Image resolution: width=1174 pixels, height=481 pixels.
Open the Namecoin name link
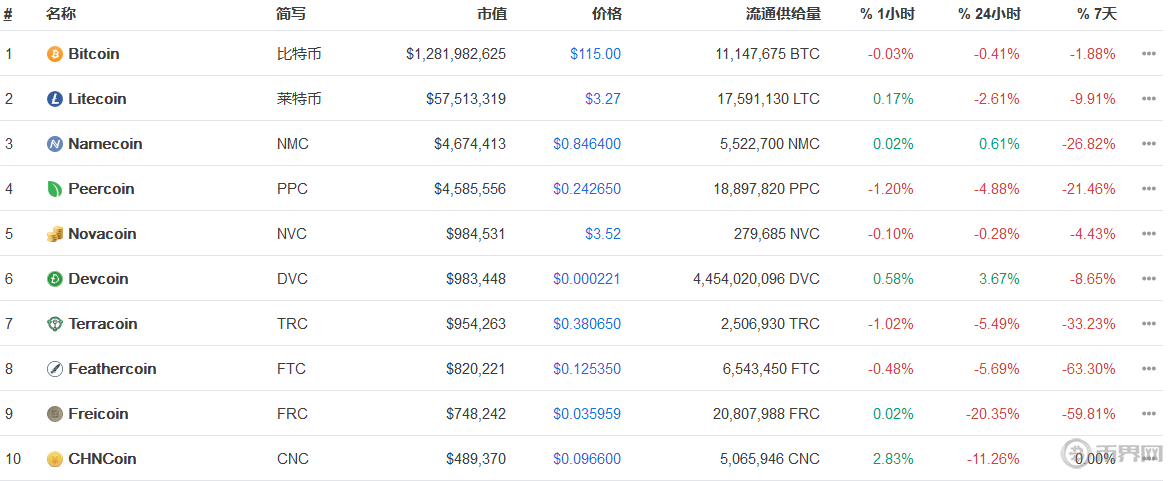(106, 144)
